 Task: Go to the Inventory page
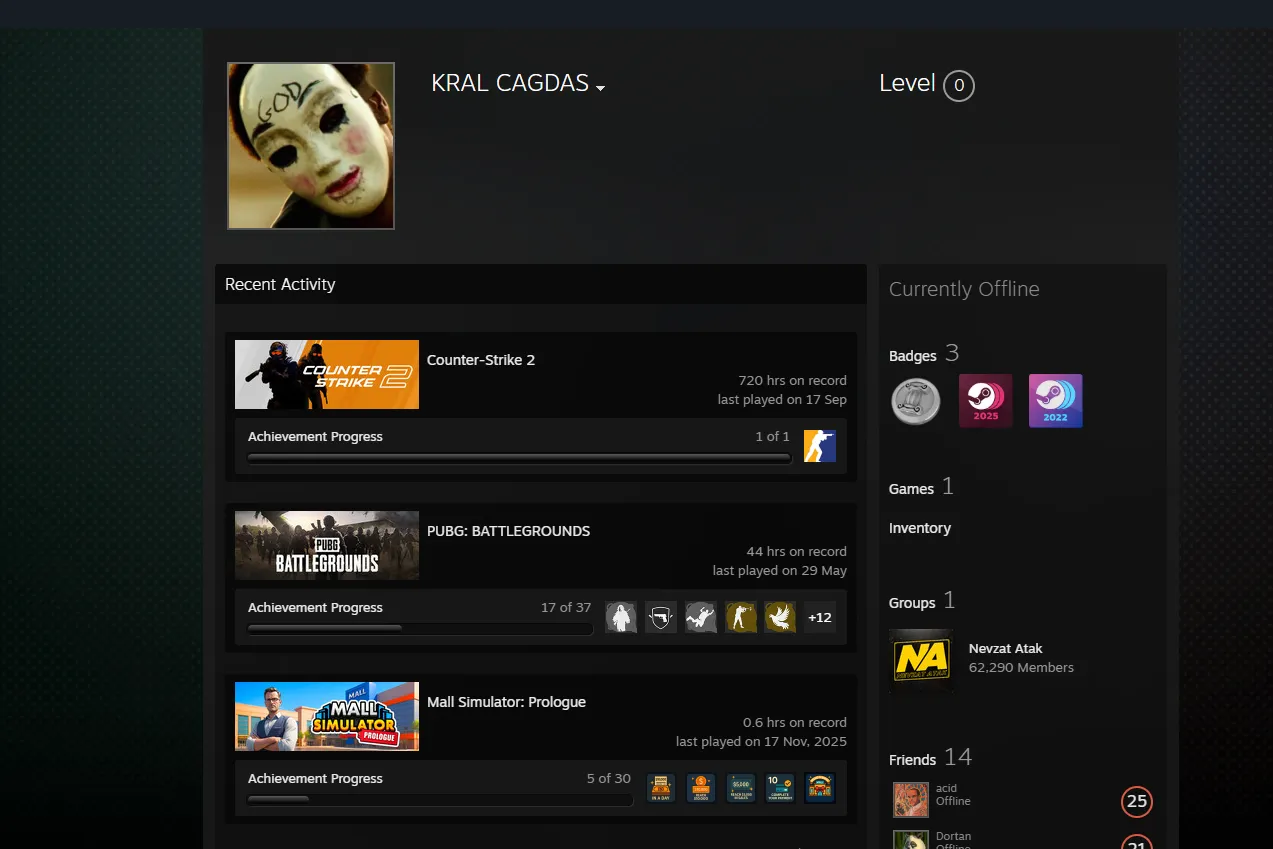pos(920,528)
